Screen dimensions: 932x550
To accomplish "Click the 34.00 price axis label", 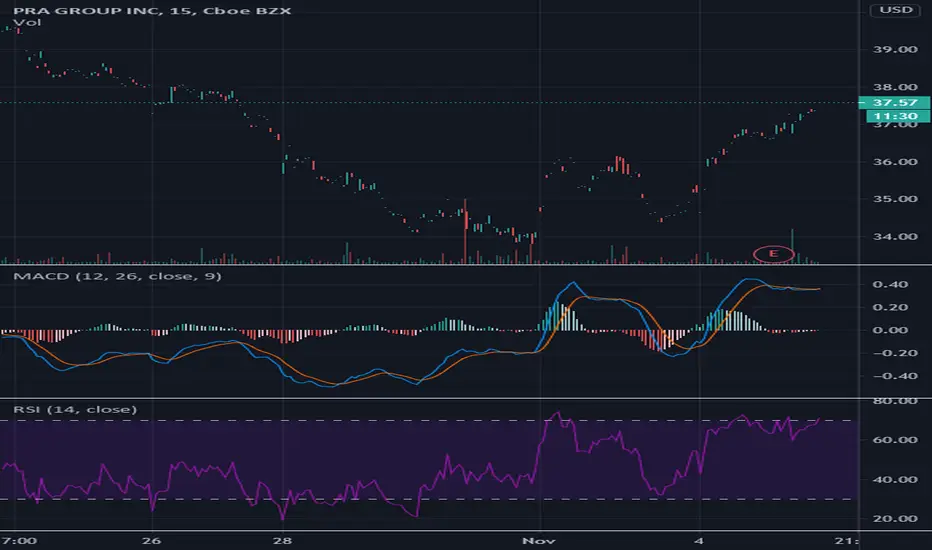I will pyautogui.click(x=895, y=237).
